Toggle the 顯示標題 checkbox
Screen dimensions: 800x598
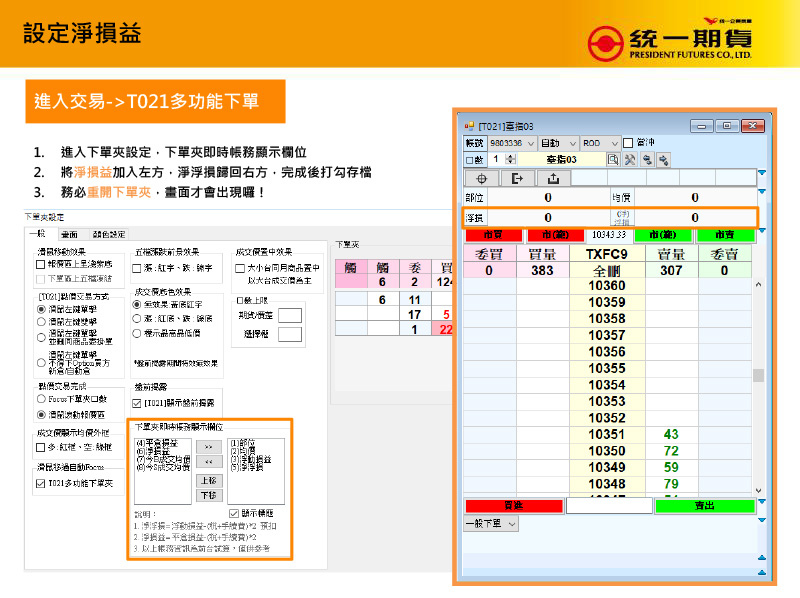click(234, 513)
